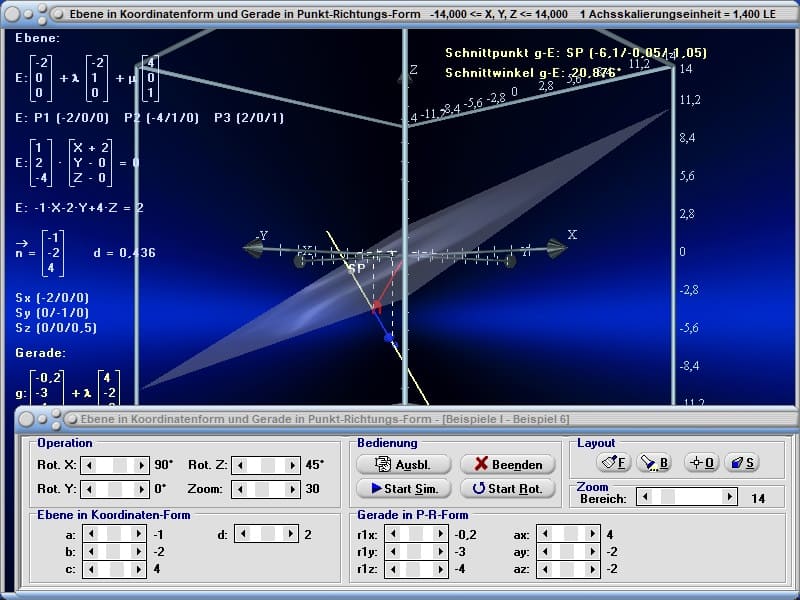Begin rotation with Start Rot.
Screen dimensions: 800x600
pos(508,488)
